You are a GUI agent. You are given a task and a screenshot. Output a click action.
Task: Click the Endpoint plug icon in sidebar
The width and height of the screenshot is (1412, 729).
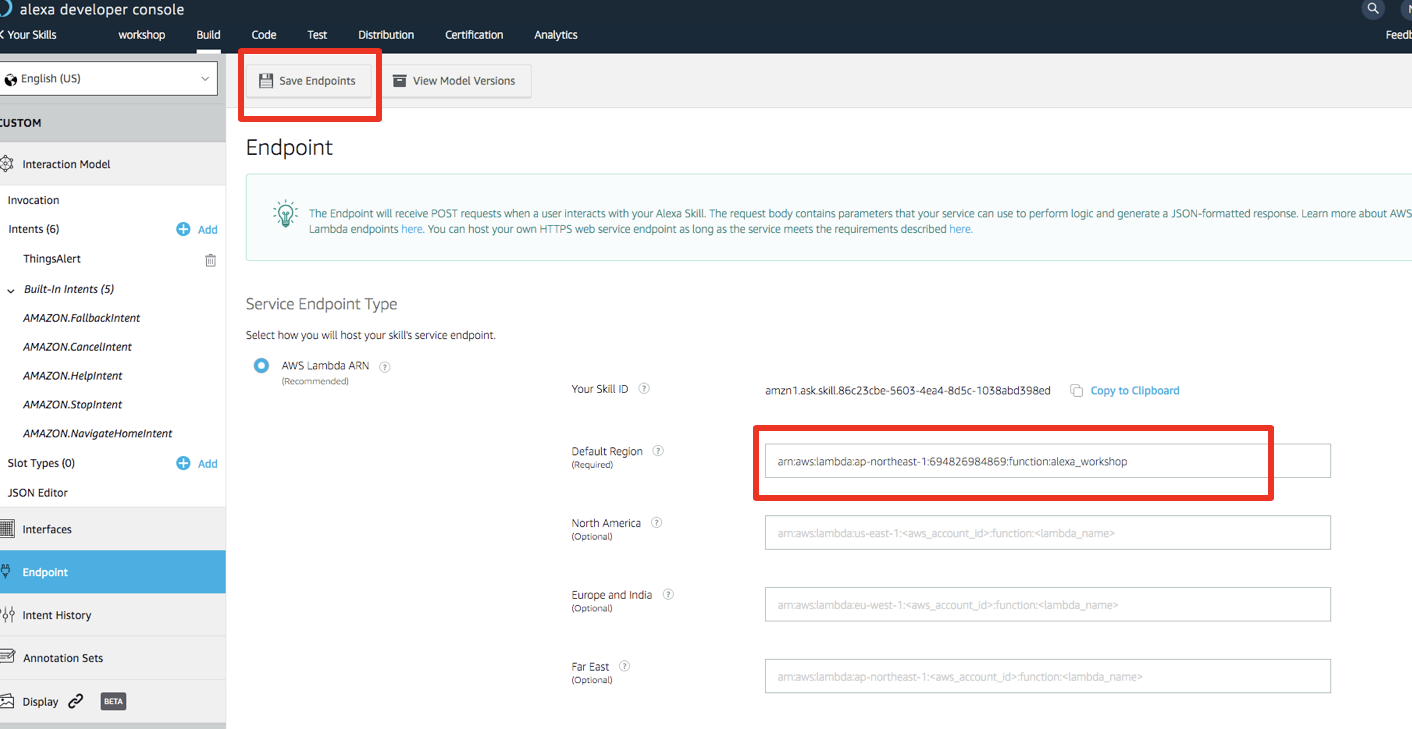7,572
